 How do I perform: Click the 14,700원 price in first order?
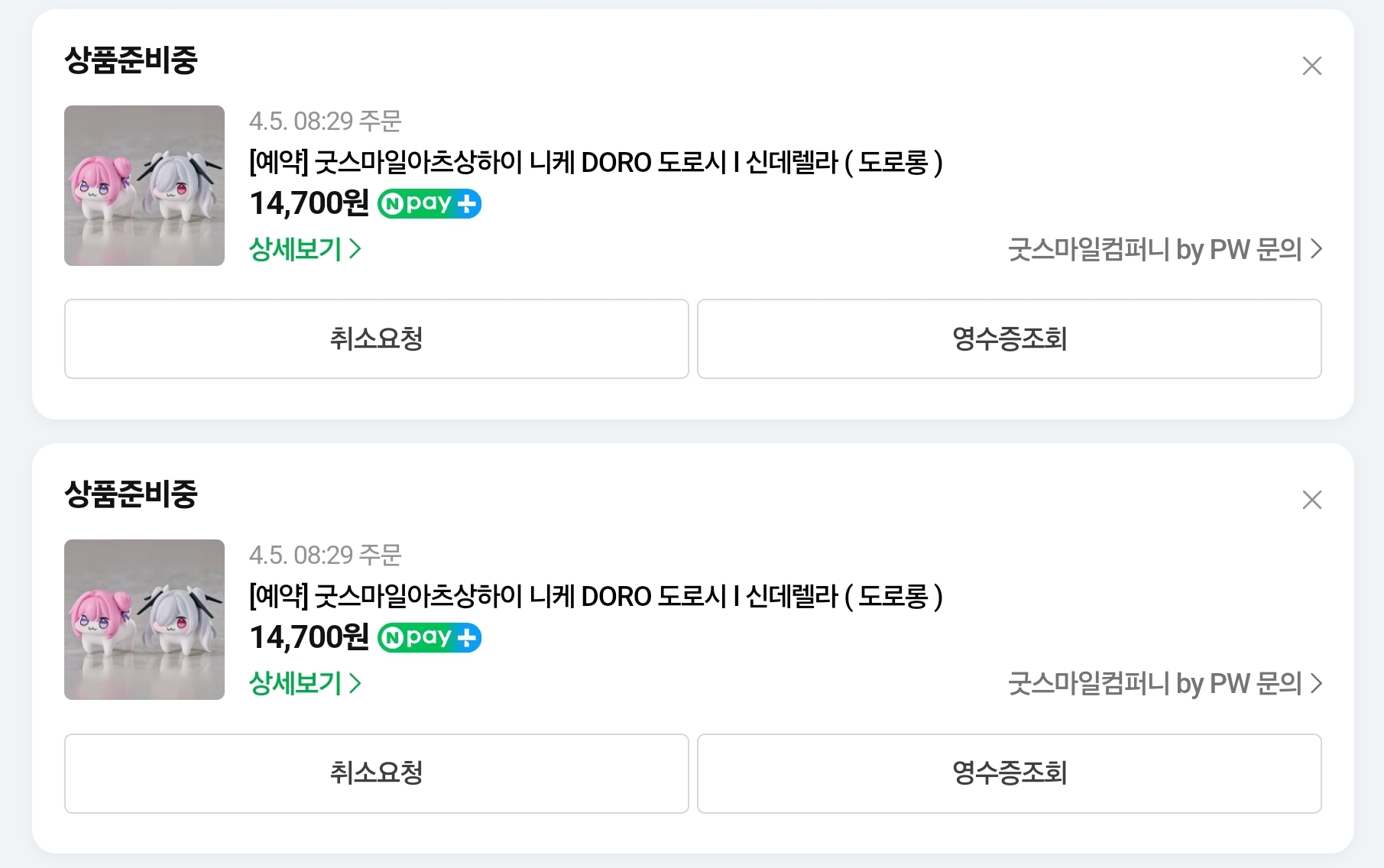(x=310, y=203)
